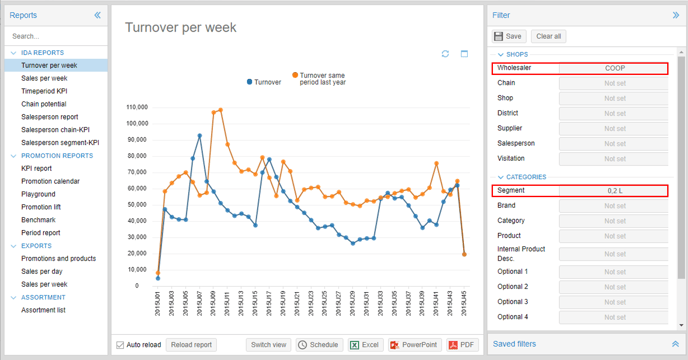Set the Optional 2 filter
Viewport: 688px width, 360px height.
(613, 287)
